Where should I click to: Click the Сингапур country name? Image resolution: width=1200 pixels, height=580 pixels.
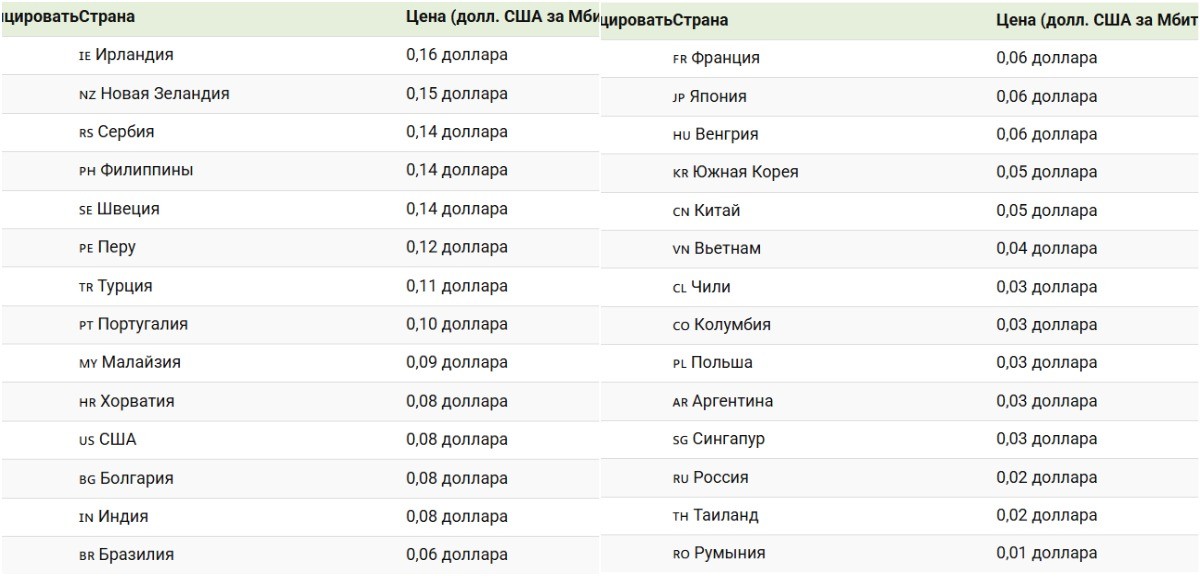click(x=729, y=439)
